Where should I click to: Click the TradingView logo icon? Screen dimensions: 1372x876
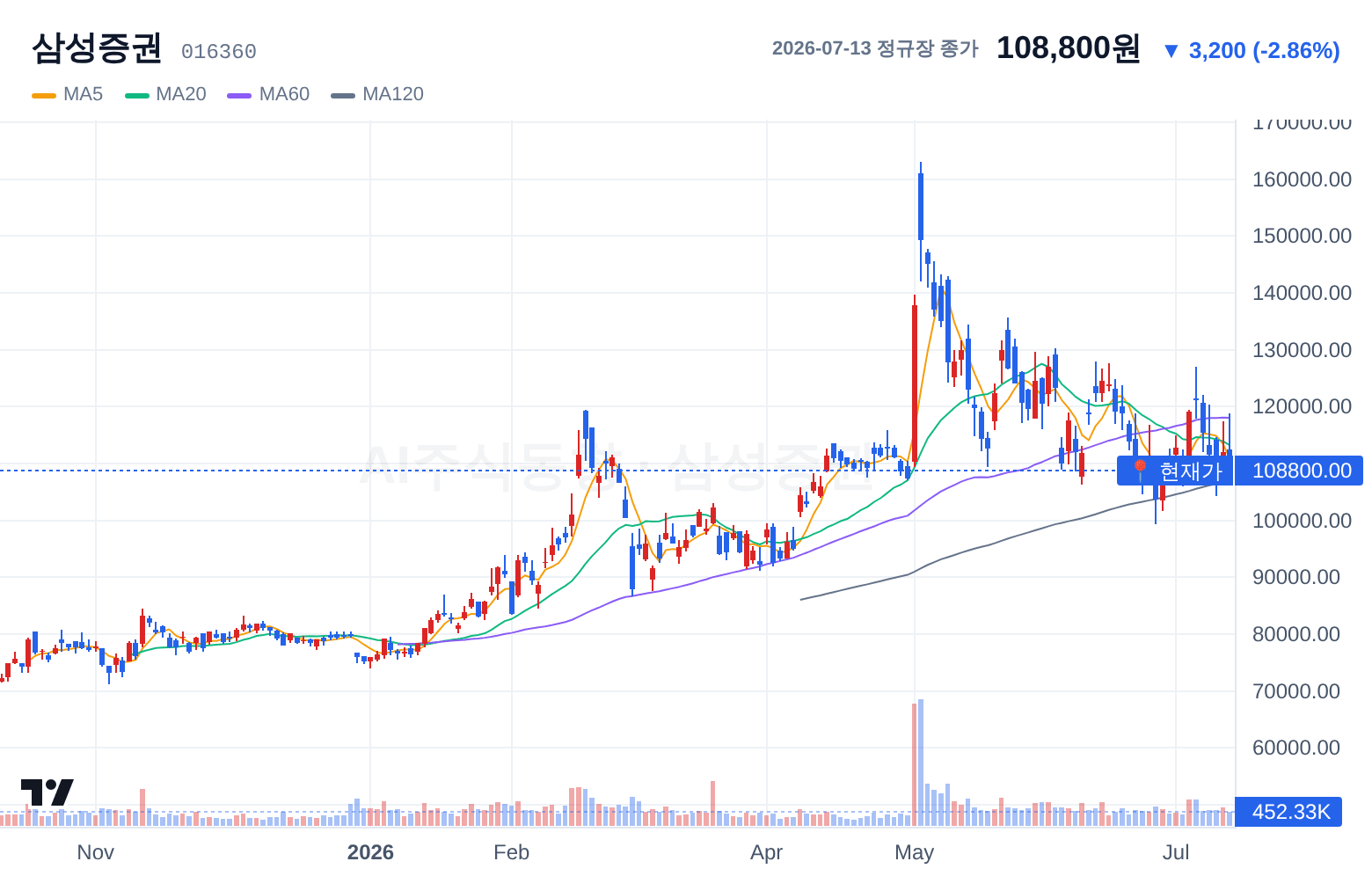point(47,792)
